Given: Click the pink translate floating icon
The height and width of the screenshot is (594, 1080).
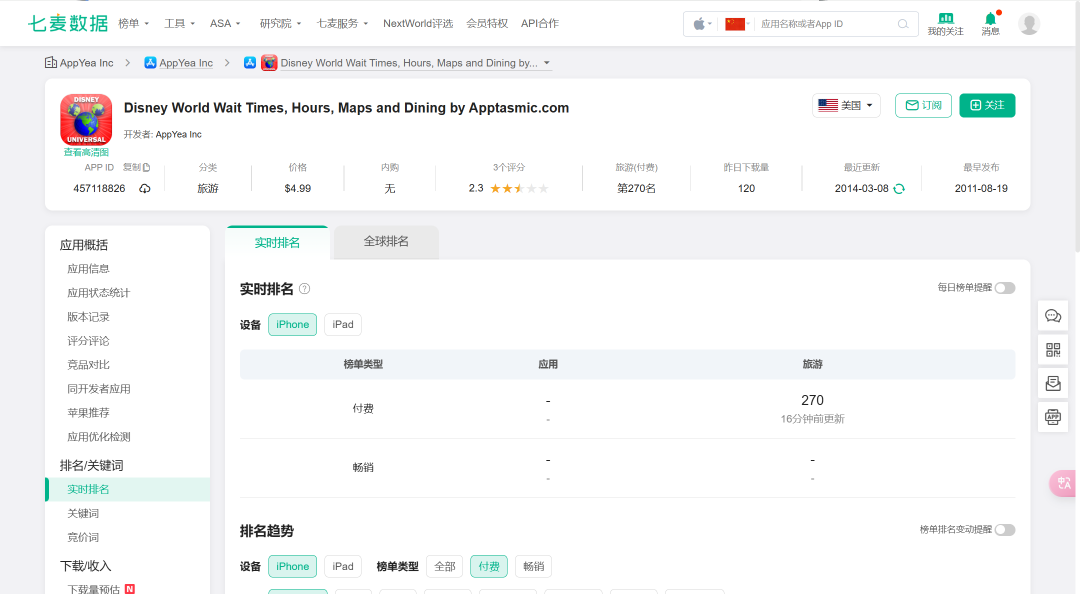Looking at the screenshot, I should coord(1063,482).
